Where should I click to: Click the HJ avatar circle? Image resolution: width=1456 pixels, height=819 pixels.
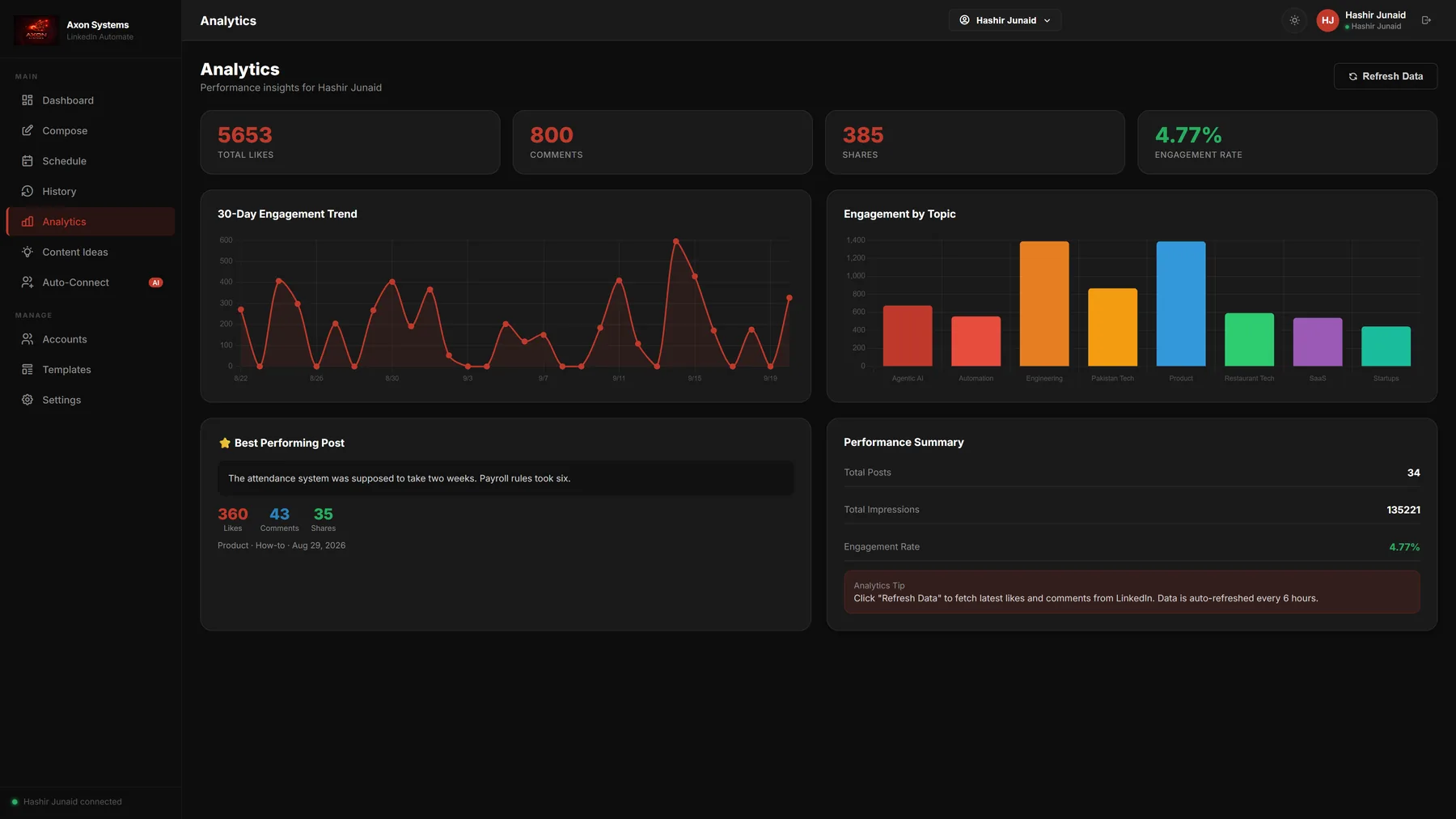pos(1327,20)
